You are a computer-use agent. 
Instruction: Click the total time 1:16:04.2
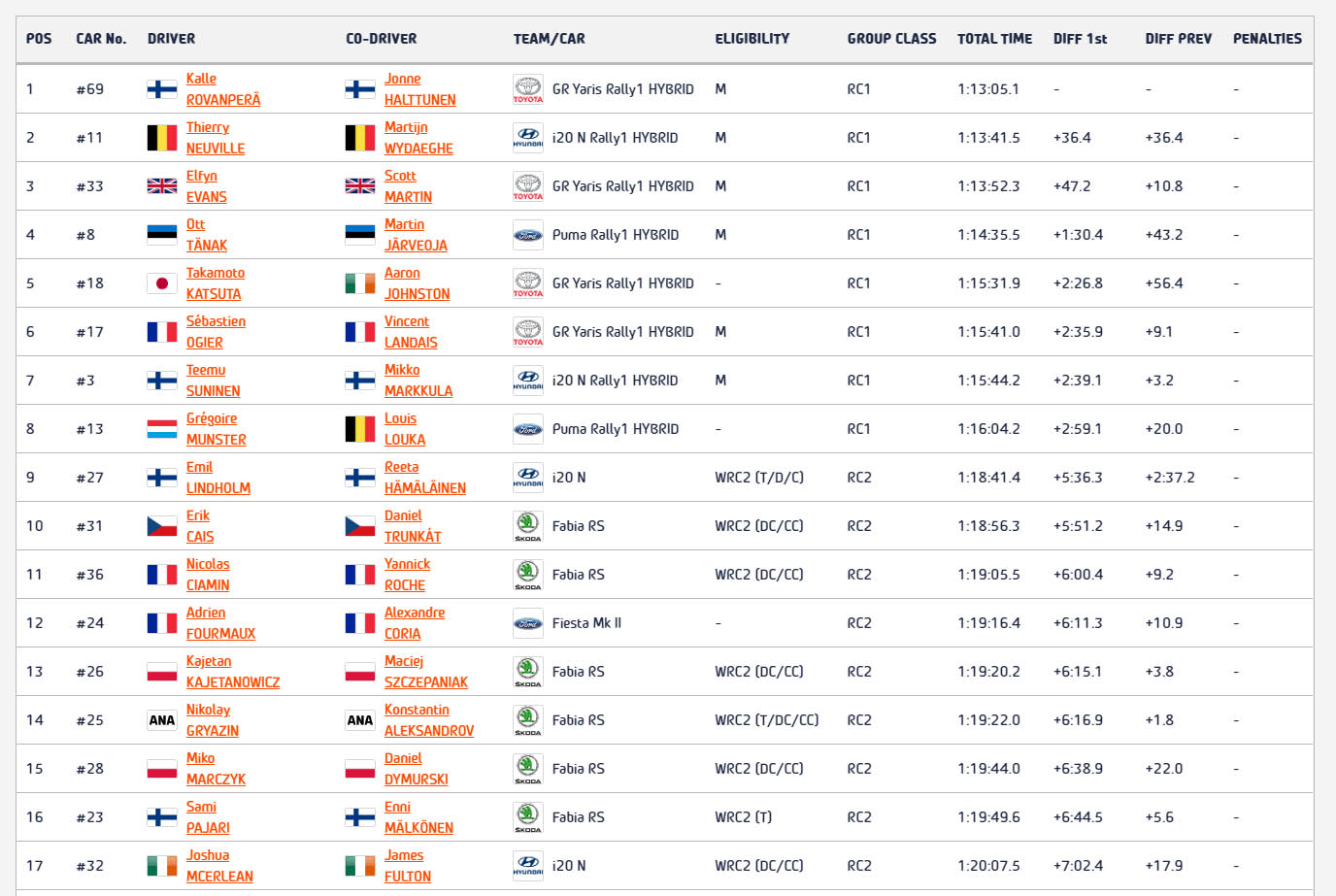988,429
